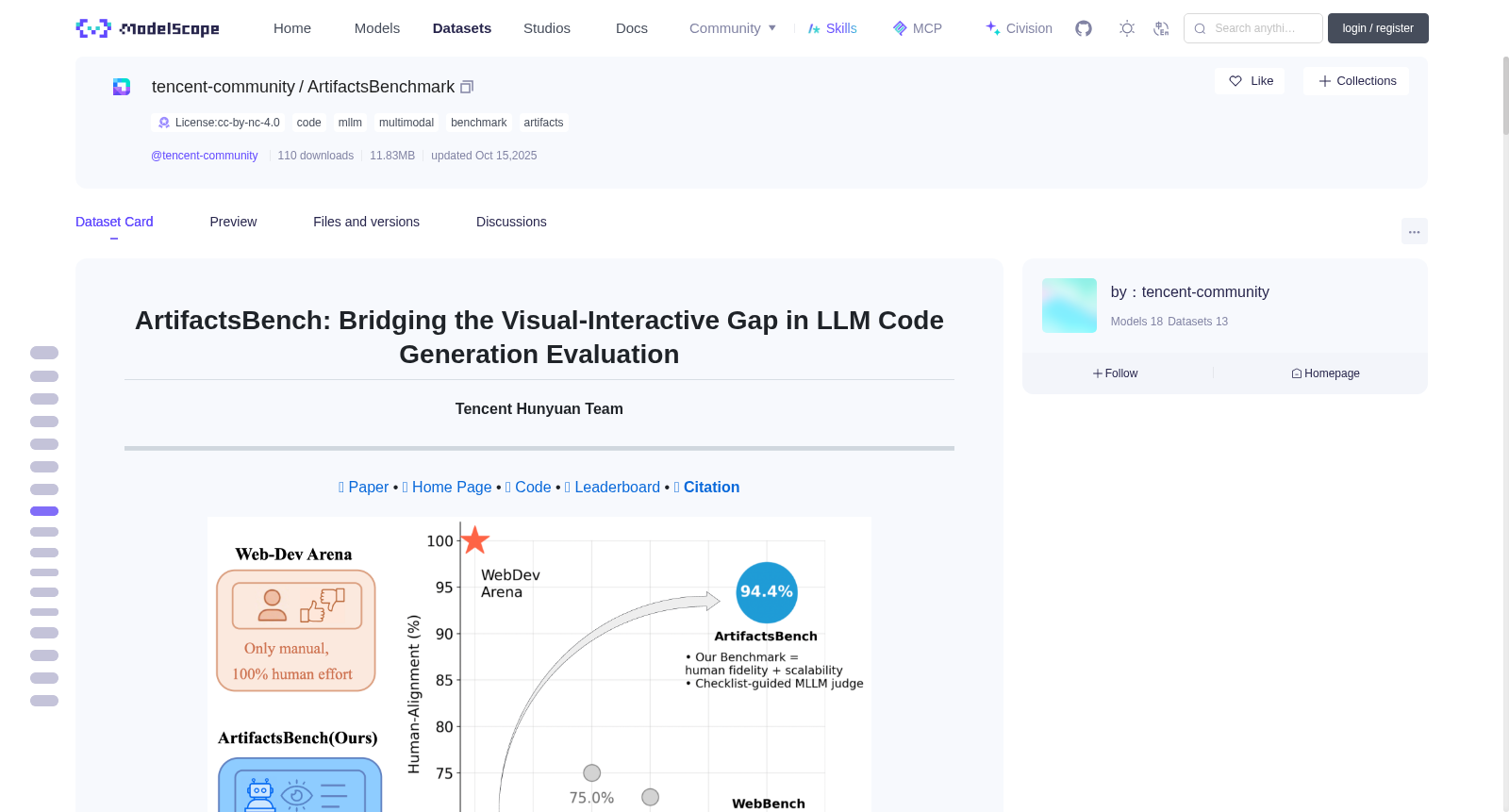Go to the Home nav item
This screenshot has width=1509, height=812.
click(x=292, y=28)
